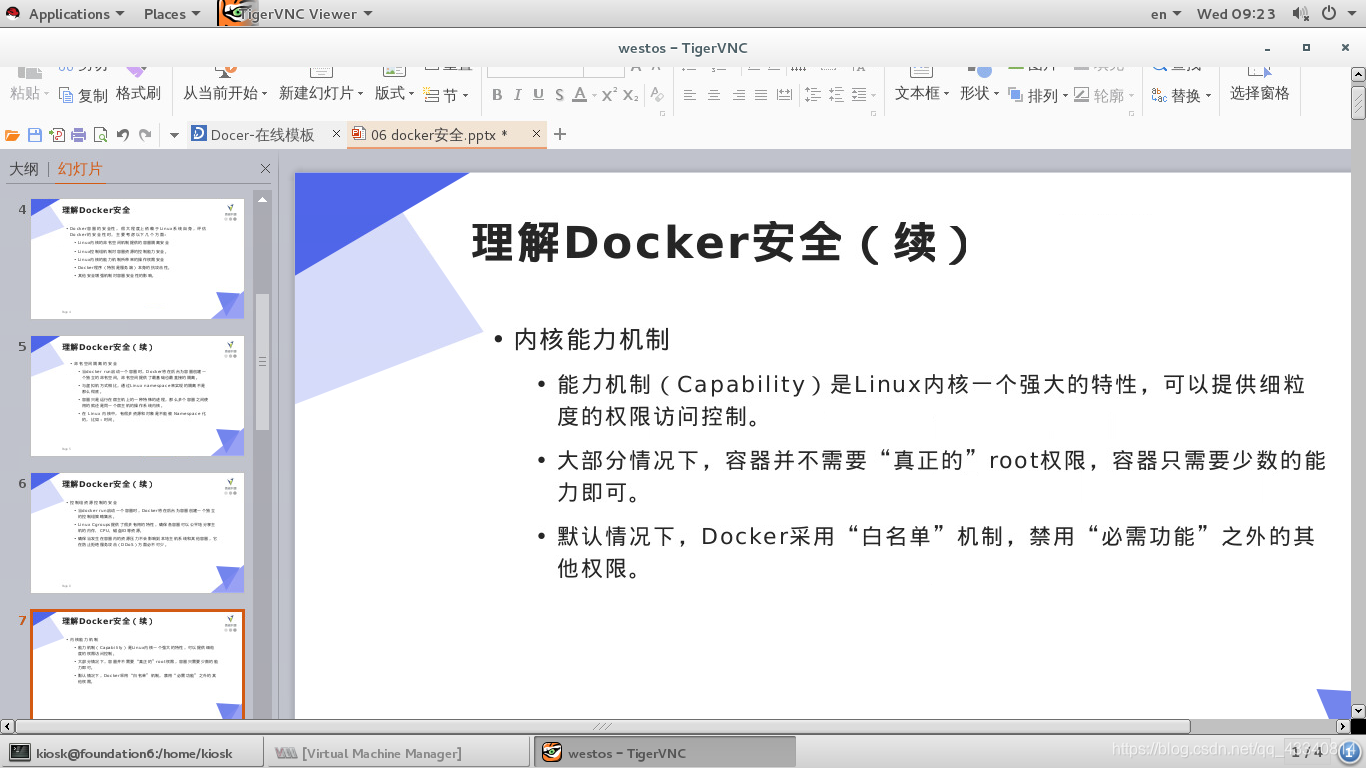Toggle Superscript formatting
1366x768 pixels.
click(x=608, y=95)
